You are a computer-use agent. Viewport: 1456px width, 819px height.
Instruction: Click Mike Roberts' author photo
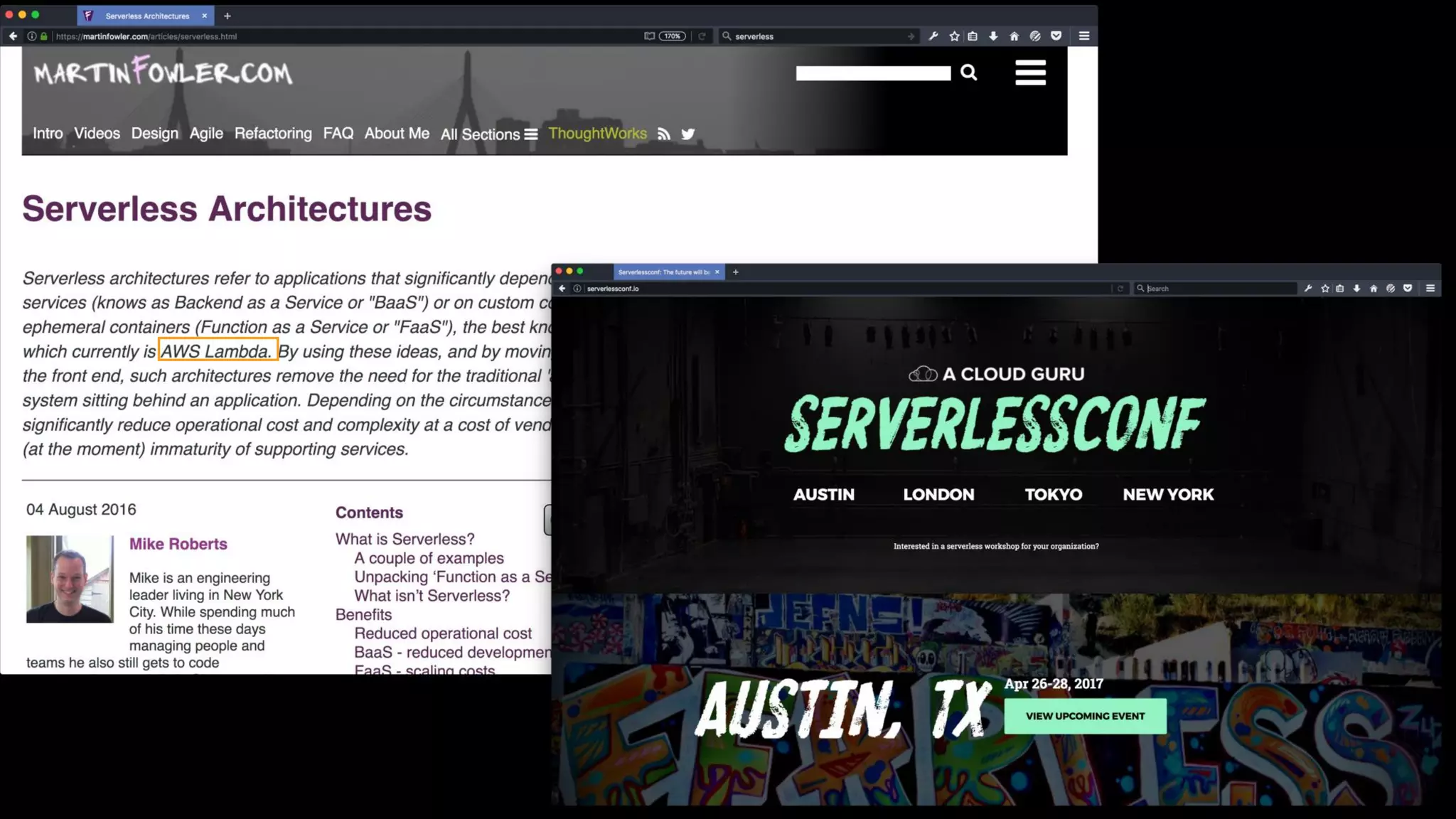pyautogui.click(x=70, y=579)
